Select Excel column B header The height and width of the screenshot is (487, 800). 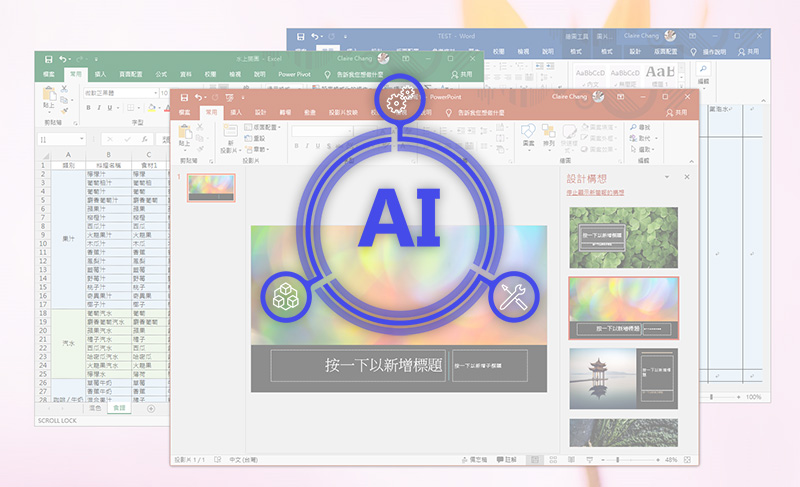(x=108, y=155)
